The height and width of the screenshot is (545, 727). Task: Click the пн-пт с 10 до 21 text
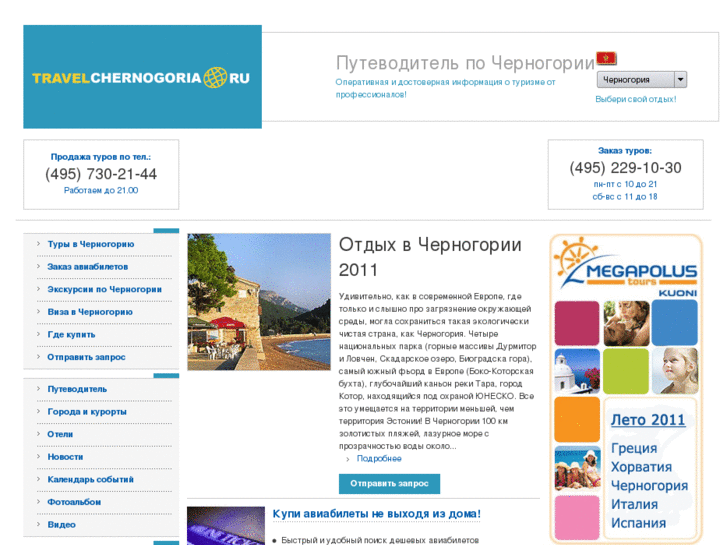[x=625, y=184]
